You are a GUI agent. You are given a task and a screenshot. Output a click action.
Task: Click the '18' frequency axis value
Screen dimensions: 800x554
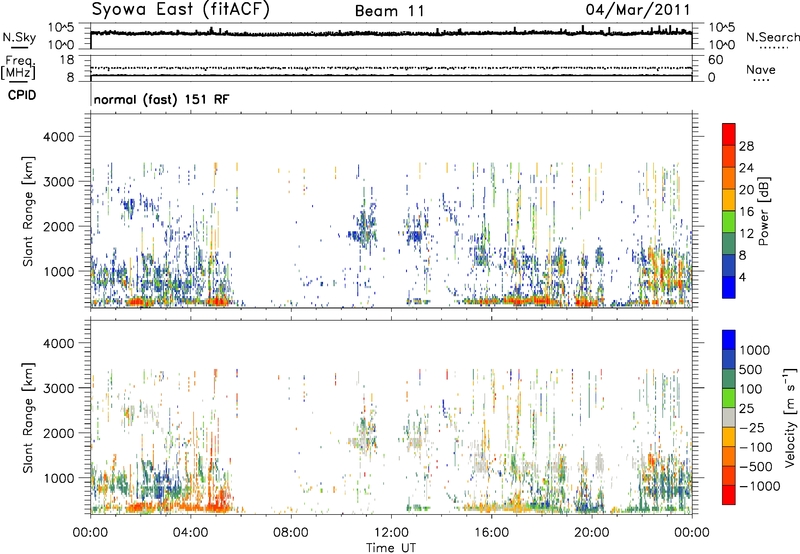(x=67, y=60)
